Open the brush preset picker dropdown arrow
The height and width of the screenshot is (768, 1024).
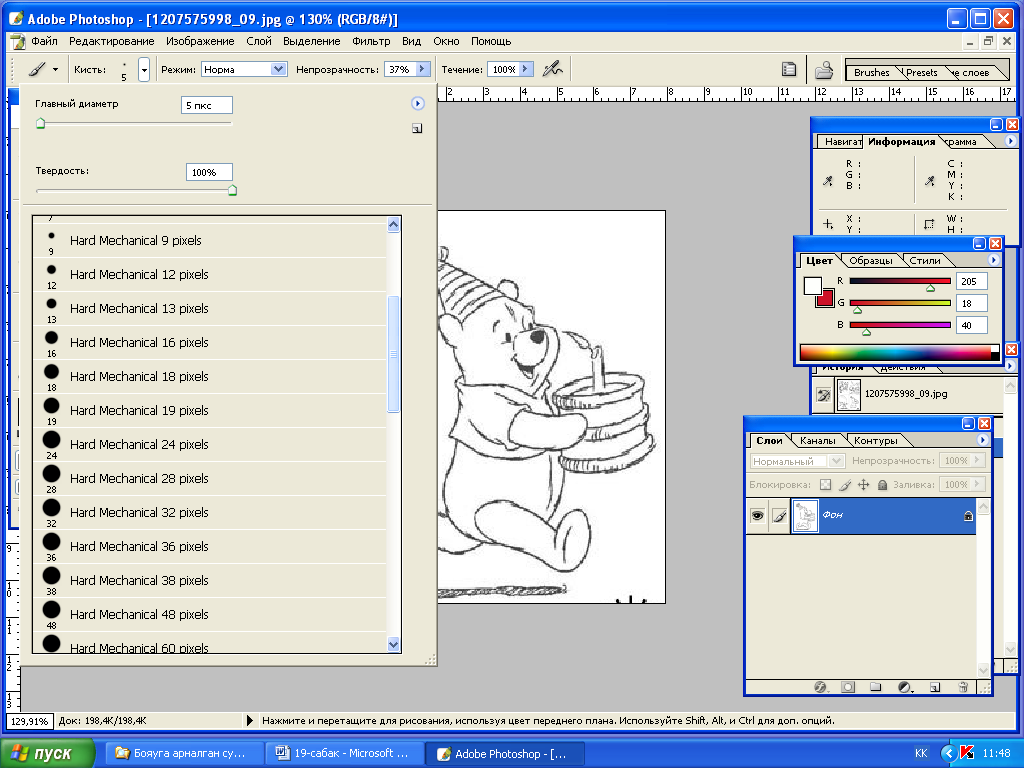tap(144, 69)
